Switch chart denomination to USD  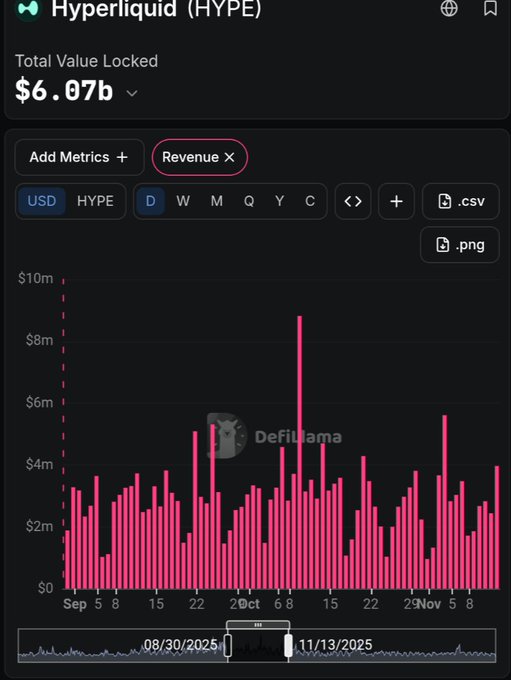click(x=42, y=201)
